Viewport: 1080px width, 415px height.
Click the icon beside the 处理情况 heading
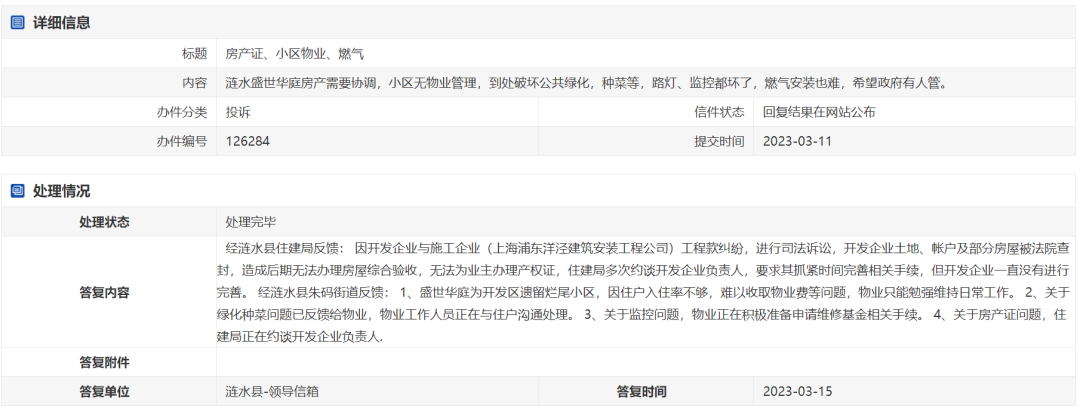click(x=17, y=191)
